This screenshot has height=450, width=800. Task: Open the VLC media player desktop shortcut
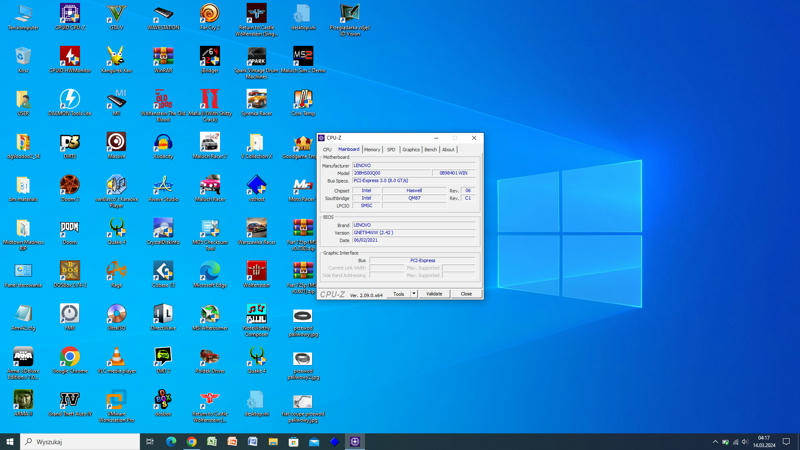coord(116,360)
